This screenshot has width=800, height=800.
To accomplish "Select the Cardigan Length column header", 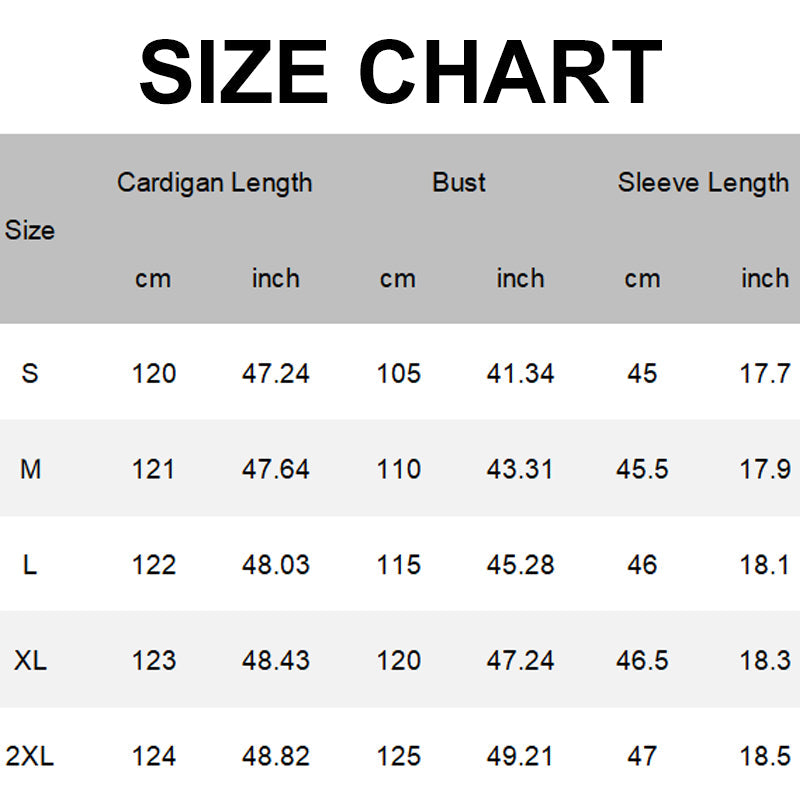I will coord(214,183).
